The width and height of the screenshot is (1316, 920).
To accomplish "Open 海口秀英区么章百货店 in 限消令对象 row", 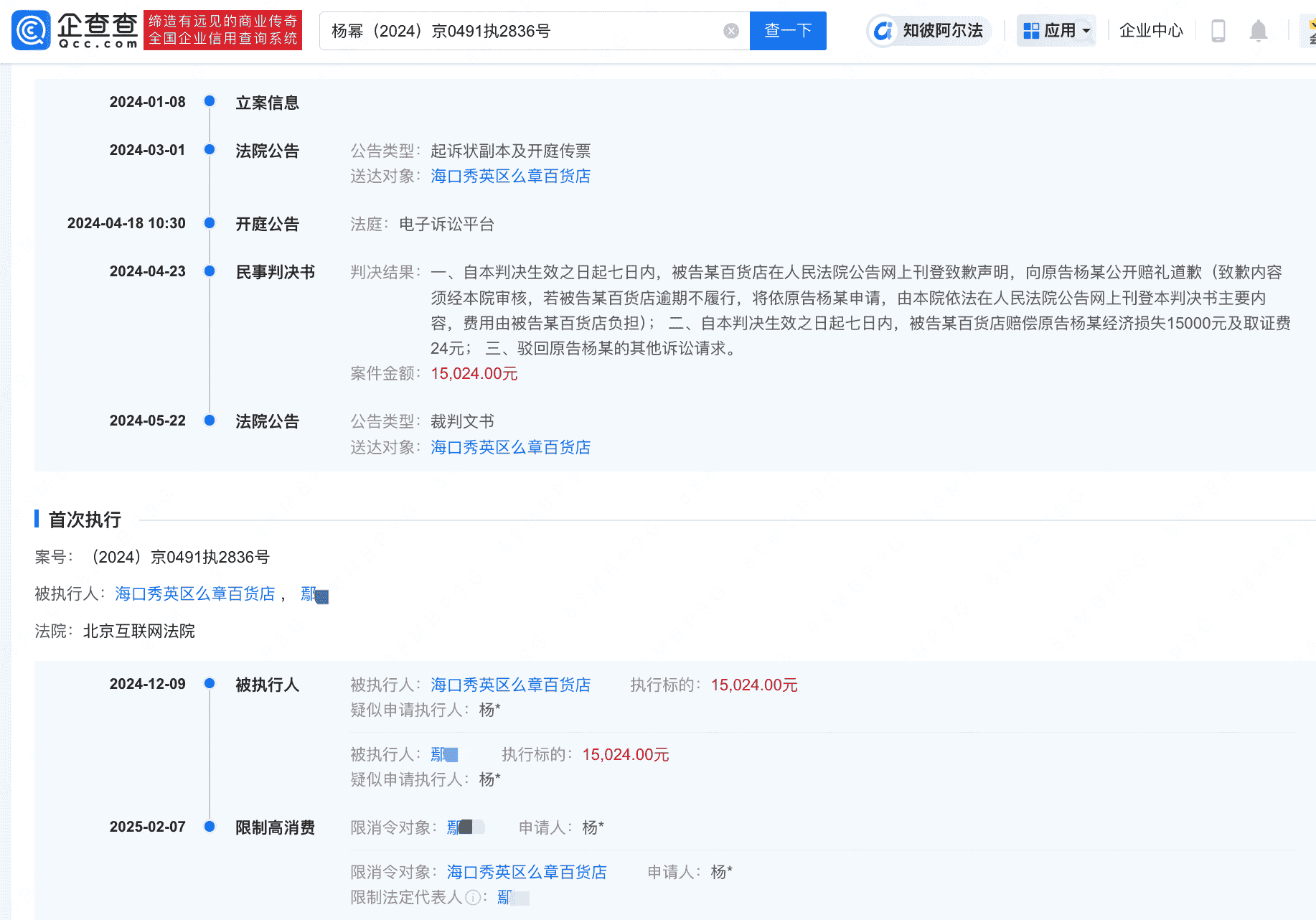I will pos(525,872).
